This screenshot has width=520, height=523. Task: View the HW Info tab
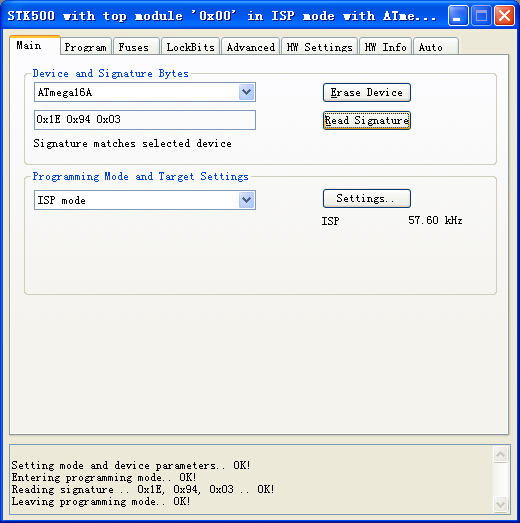385,47
